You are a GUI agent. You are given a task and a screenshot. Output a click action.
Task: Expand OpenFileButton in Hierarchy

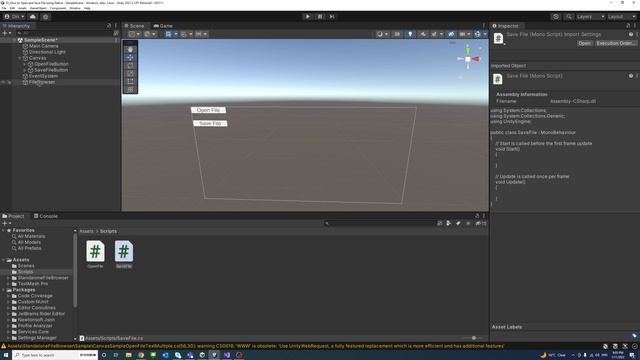24,64
